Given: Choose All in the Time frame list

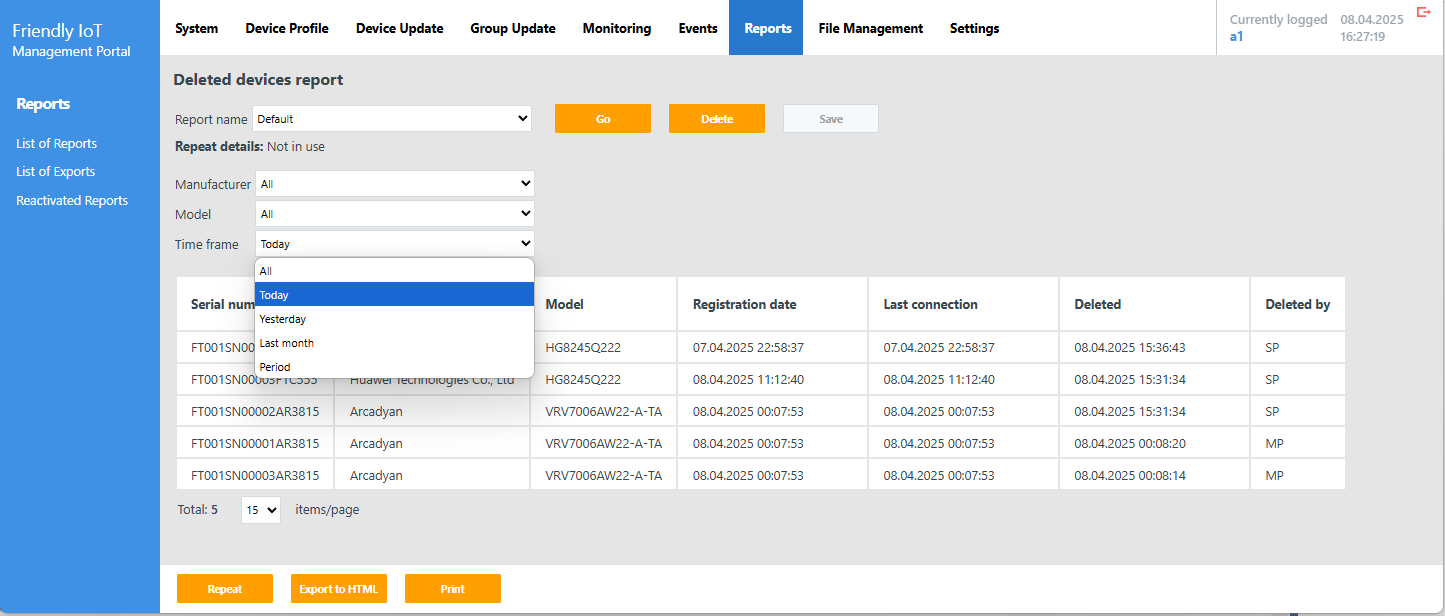Looking at the screenshot, I should [395, 271].
